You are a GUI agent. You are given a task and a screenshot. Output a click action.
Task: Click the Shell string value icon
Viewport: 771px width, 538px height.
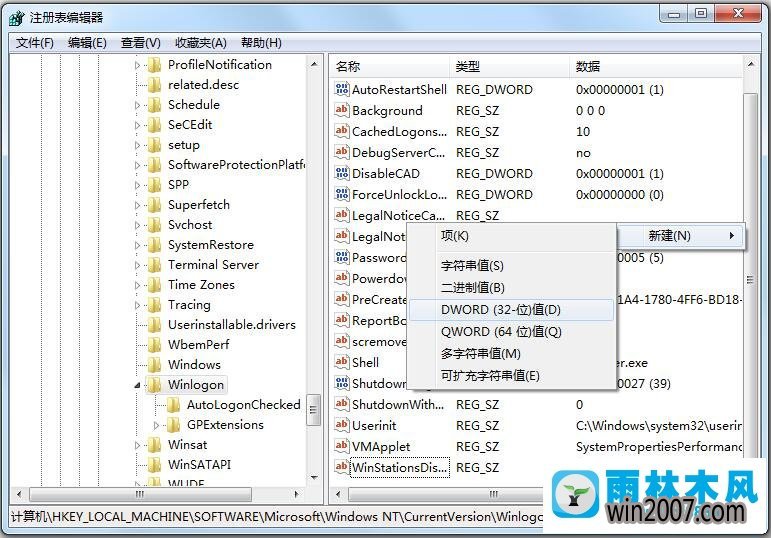(x=342, y=362)
